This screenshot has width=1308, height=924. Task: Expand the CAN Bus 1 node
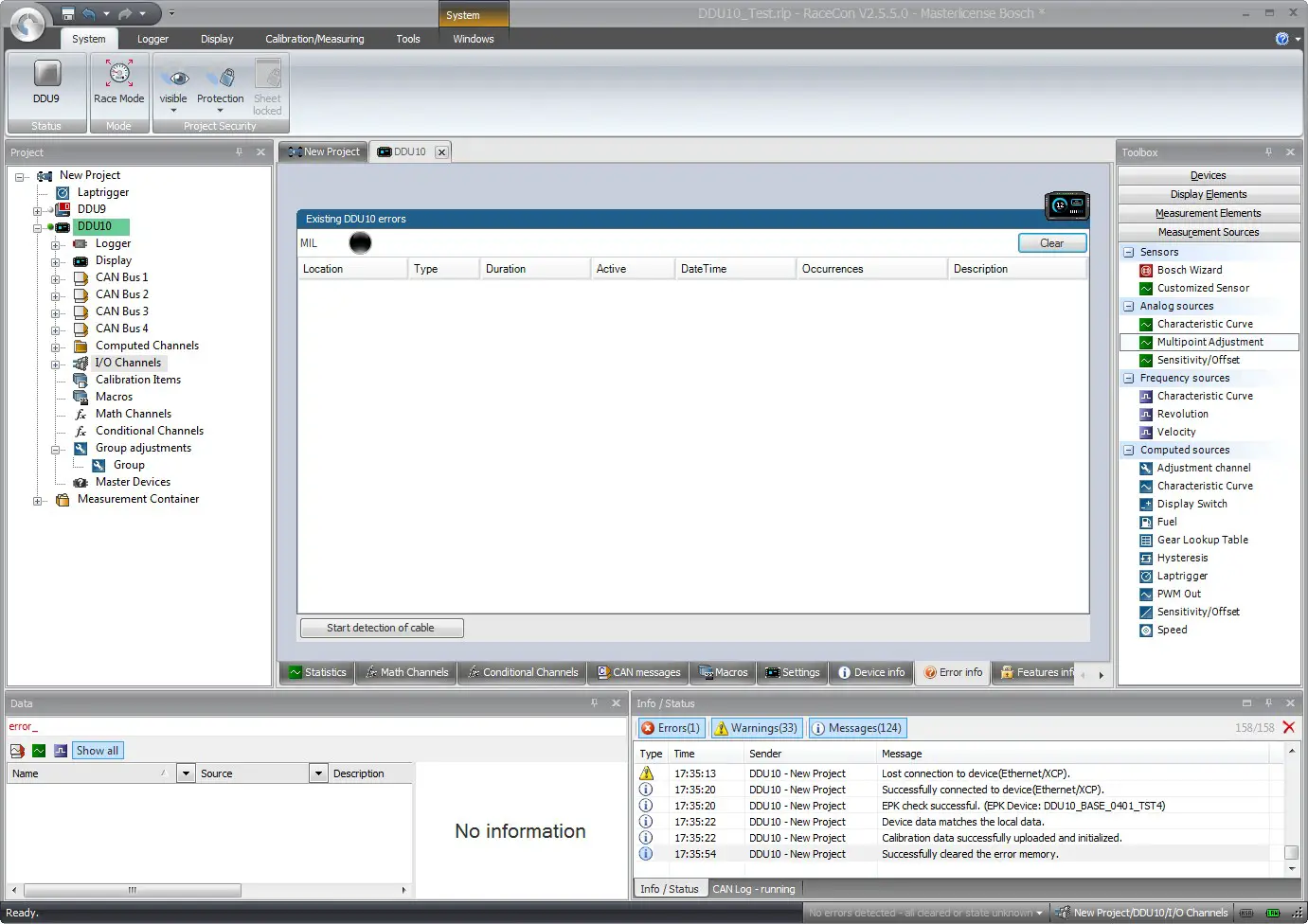pos(56,279)
